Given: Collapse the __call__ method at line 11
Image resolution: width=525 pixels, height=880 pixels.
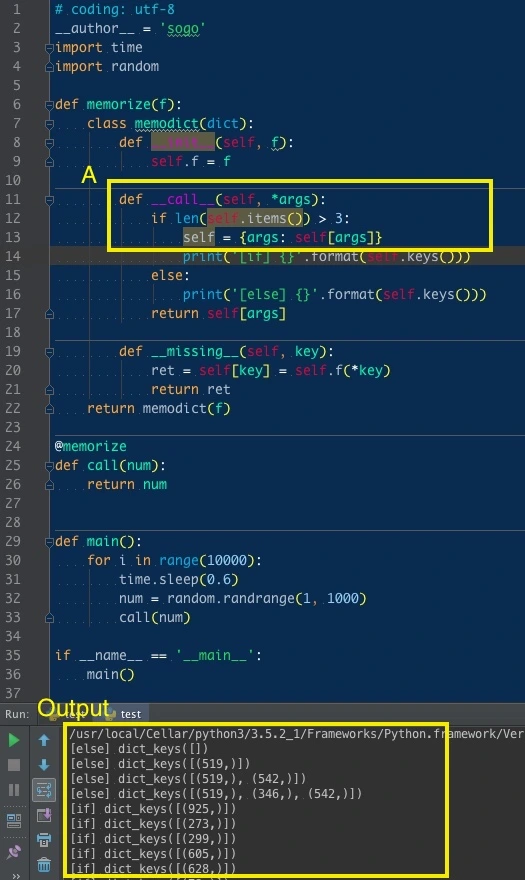Looking at the screenshot, I should tap(49, 200).
